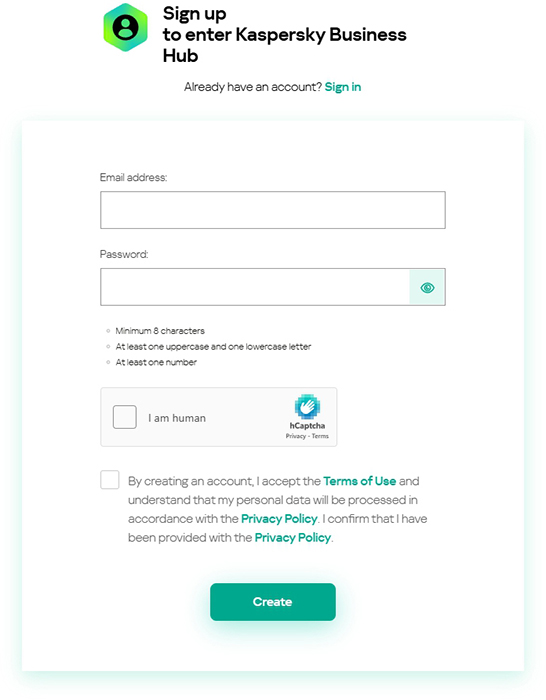Viewport: 546px width, 700px height.
Task: Focus the Email address input field
Action: click(x=273, y=210)
